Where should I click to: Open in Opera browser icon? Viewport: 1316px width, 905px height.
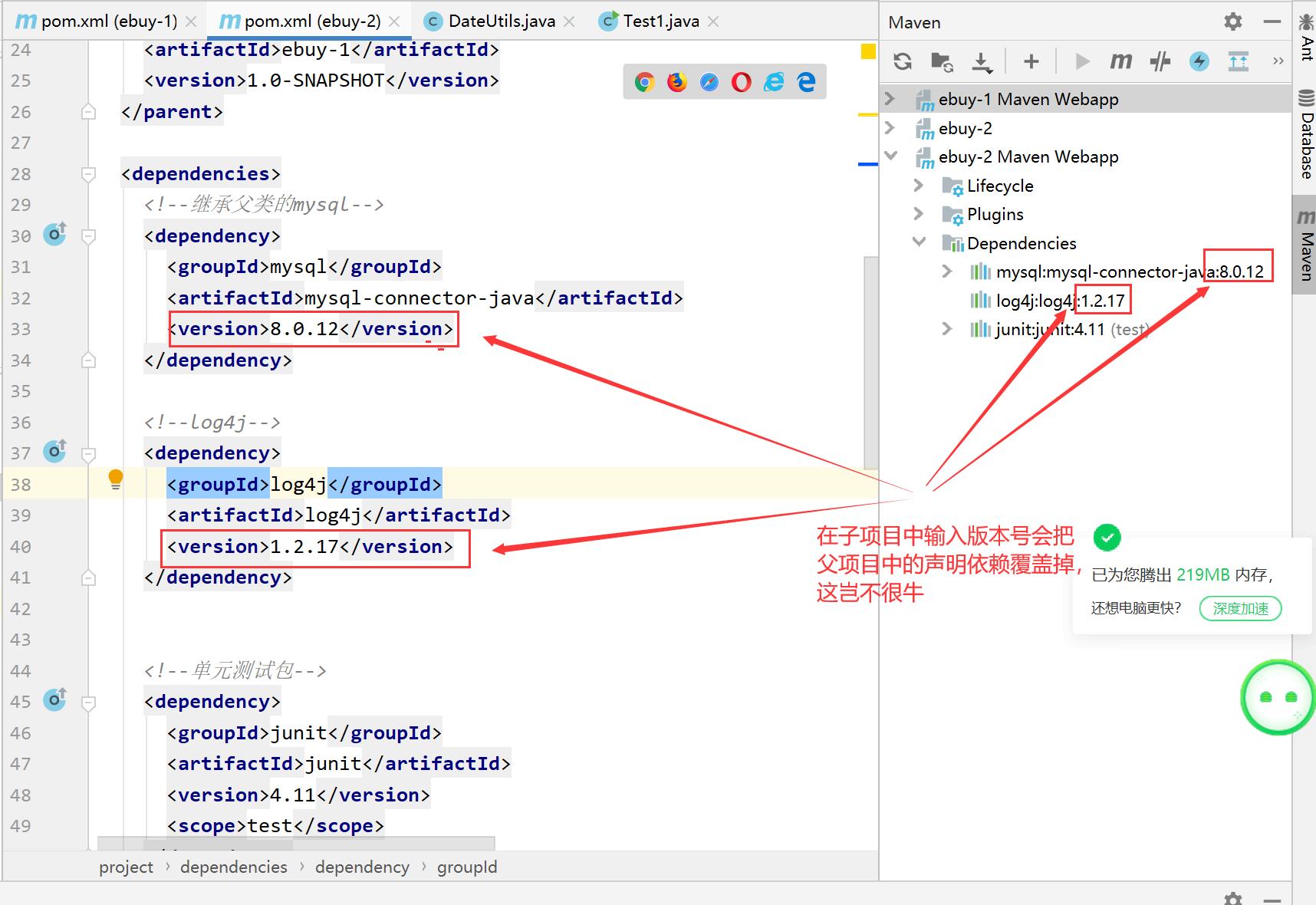point(742,82)
